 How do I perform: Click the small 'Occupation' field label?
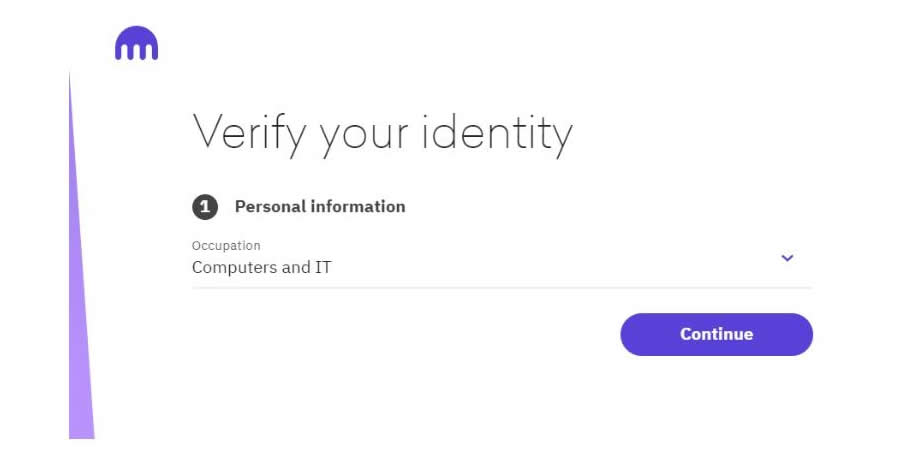[x=226, y=245]
